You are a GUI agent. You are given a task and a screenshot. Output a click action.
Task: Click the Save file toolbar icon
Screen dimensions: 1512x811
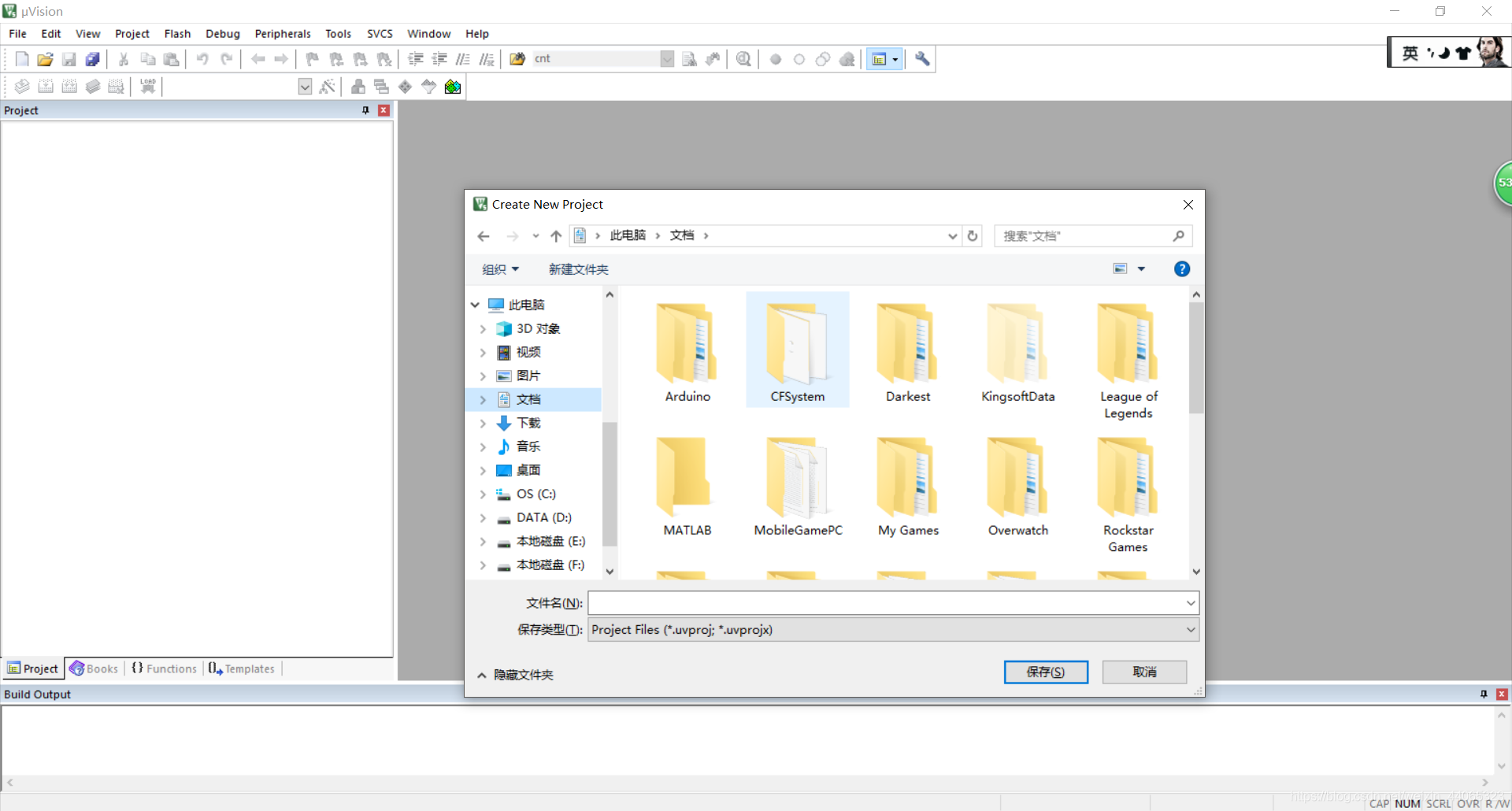[x=69, y=59]
